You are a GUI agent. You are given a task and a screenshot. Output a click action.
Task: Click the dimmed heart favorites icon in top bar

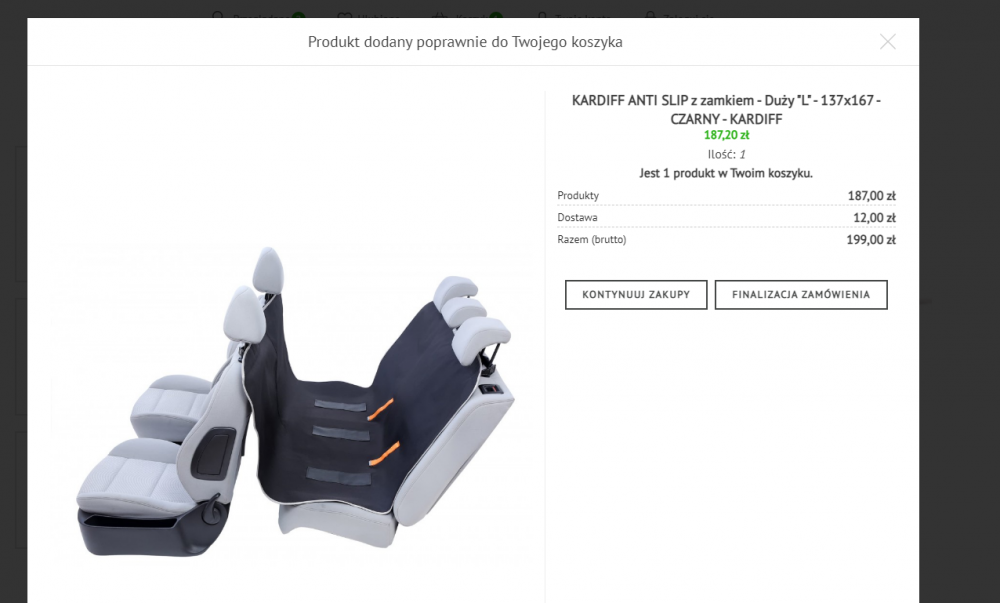coord(344,15)
